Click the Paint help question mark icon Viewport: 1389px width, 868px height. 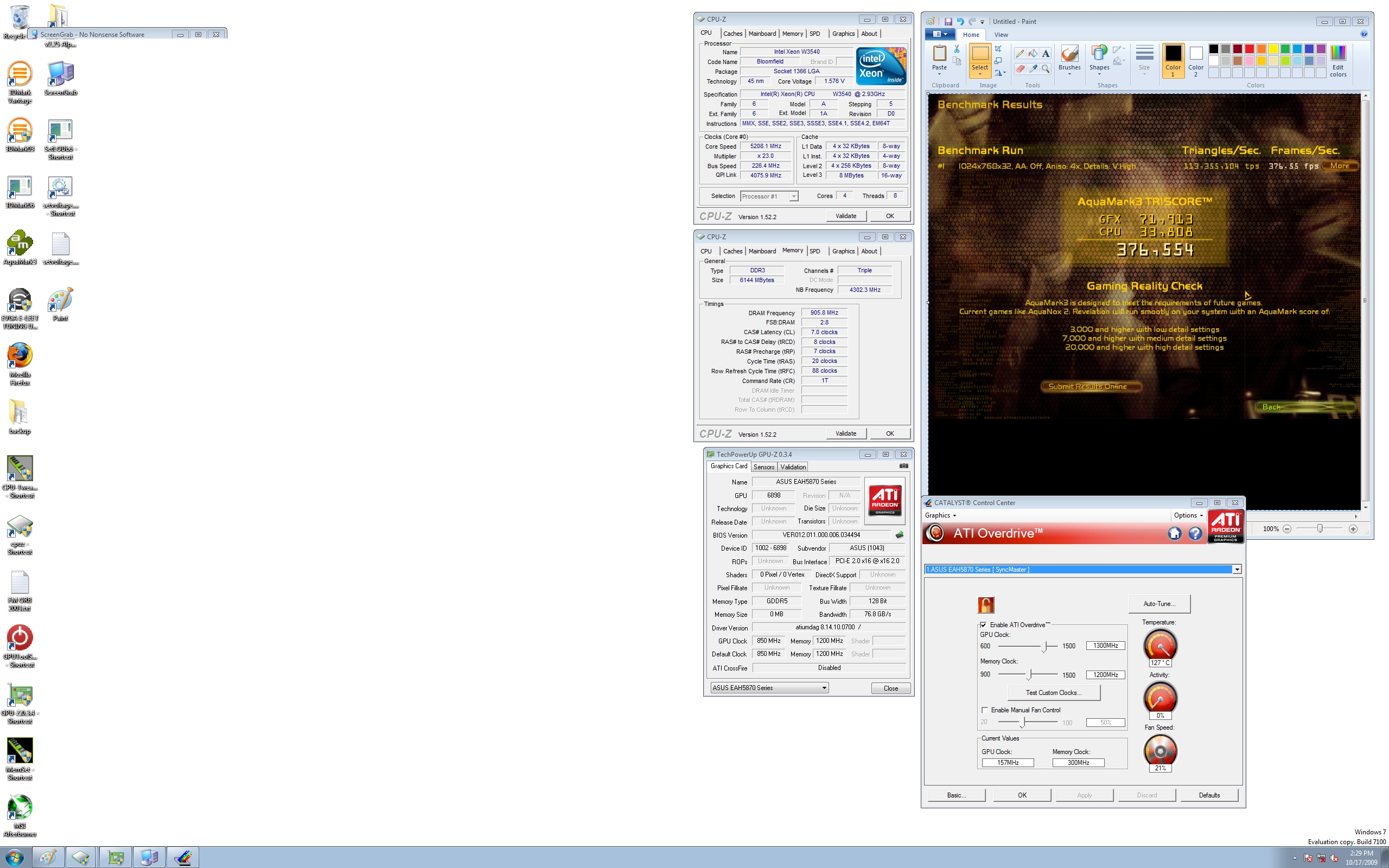pyautogui.click(x=1363, y=34)
